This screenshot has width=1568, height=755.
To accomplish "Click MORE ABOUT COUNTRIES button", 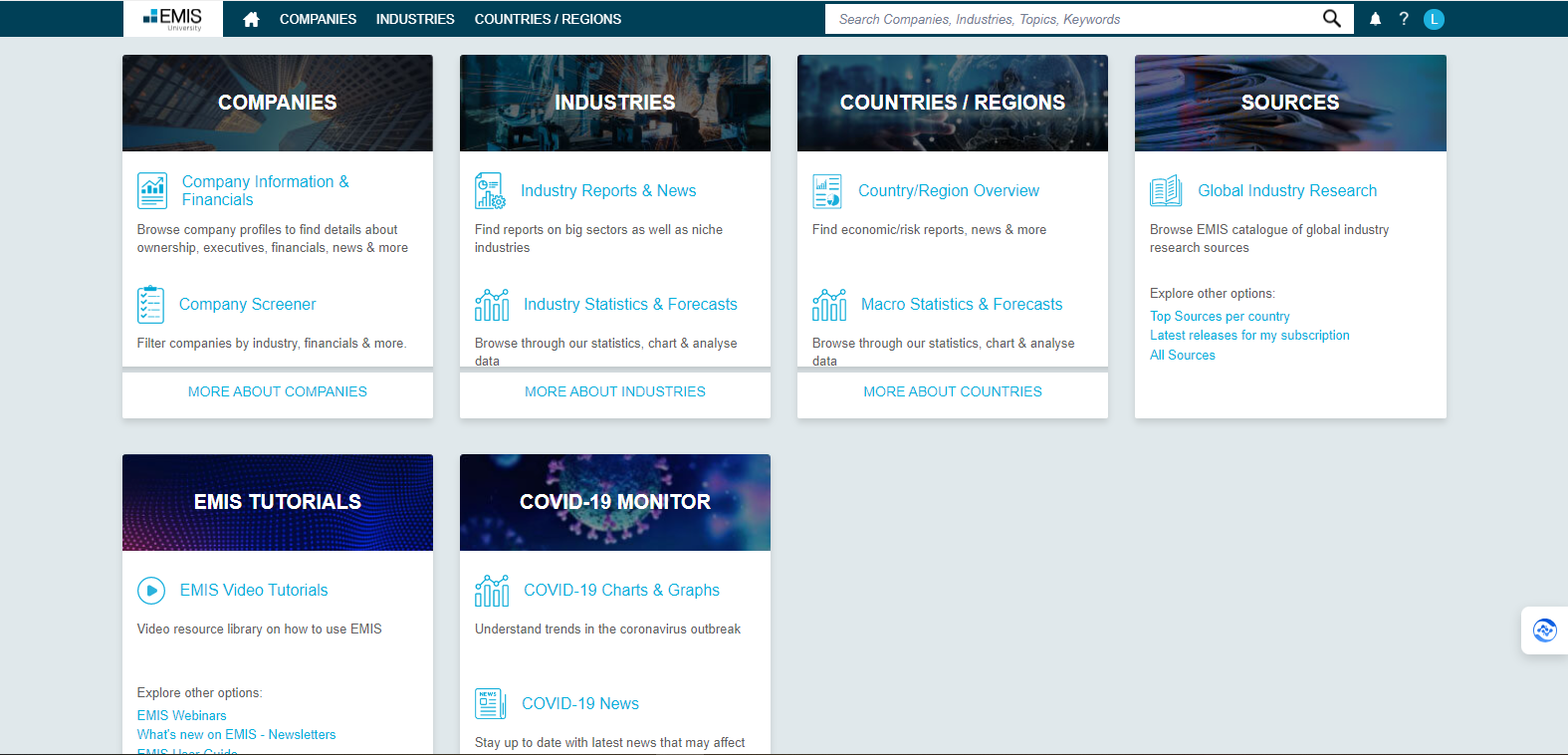I will pos(953,392).
